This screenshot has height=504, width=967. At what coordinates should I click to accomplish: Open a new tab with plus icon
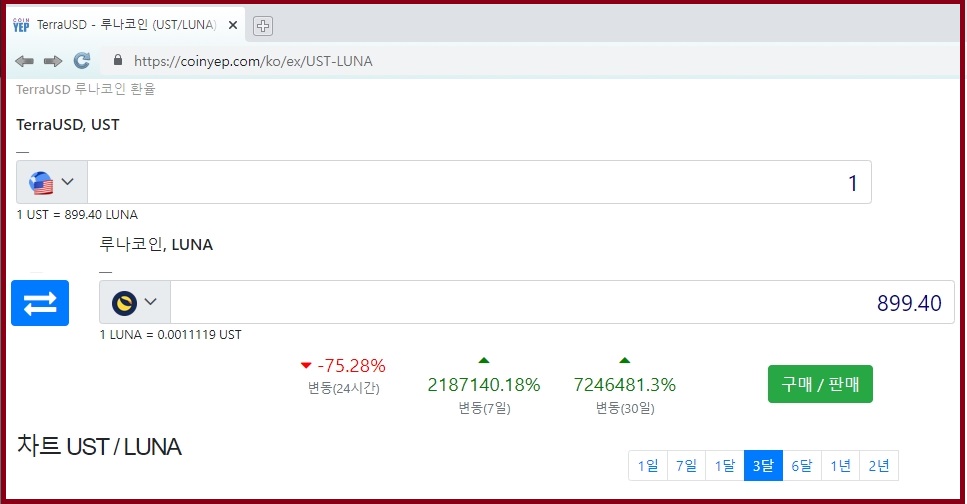[263, 26]
